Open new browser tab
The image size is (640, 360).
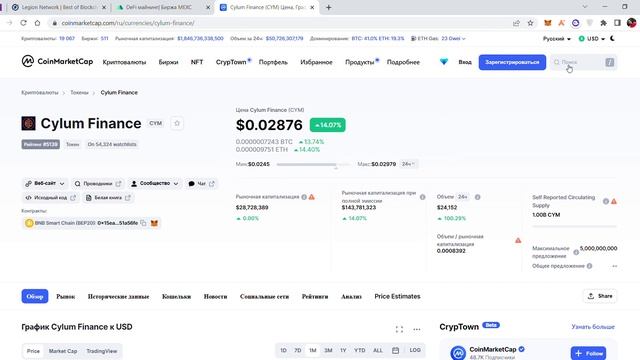coord(329,7)
